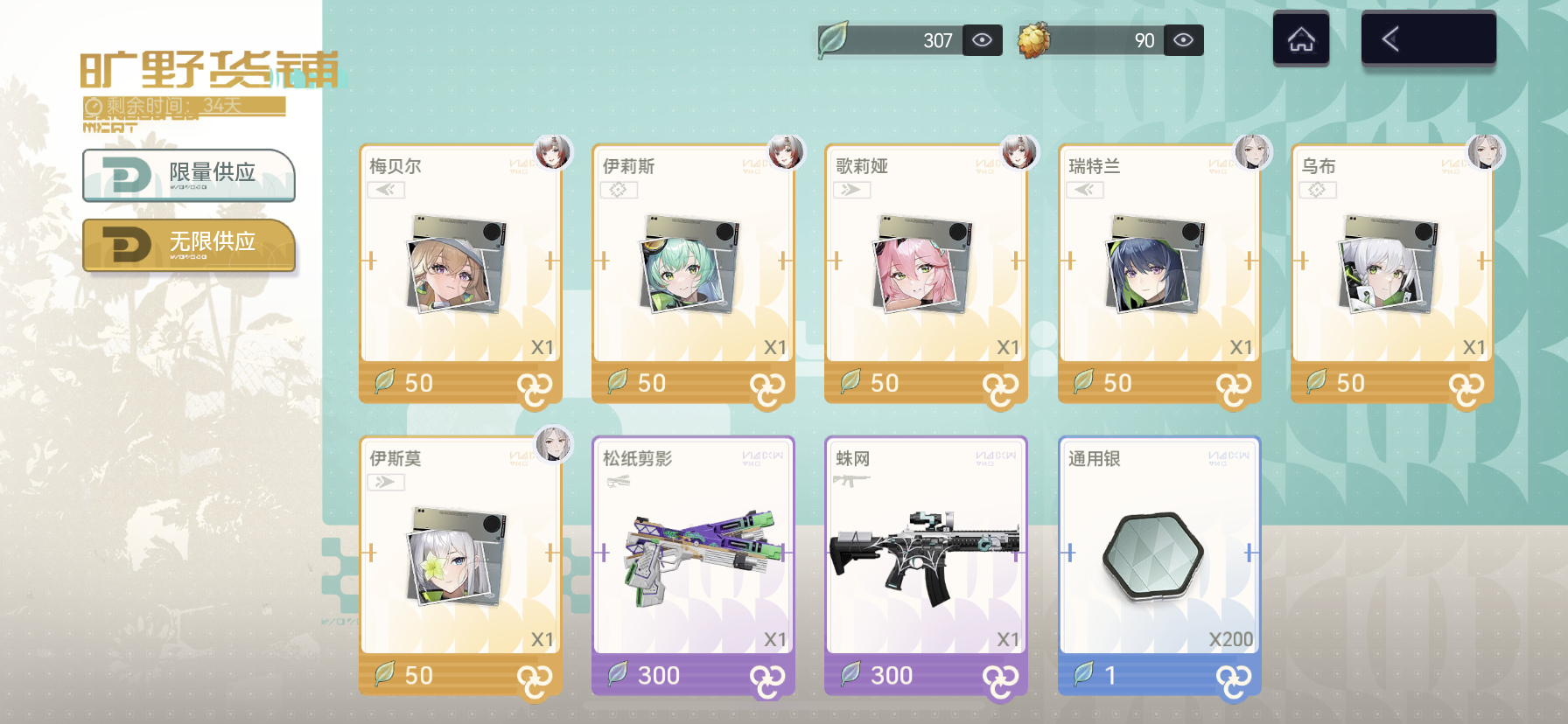Image resolution: width=1568 pixels, height=724 pixels.
Task: Tap exchange icon on 伊莉斯 card
Action: point(766,388)
